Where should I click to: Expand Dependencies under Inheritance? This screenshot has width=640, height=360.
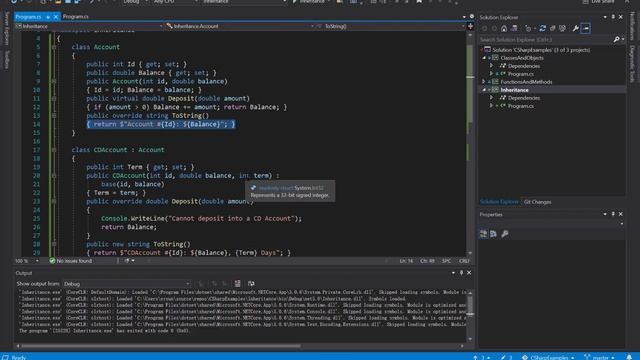click(491, 98)
